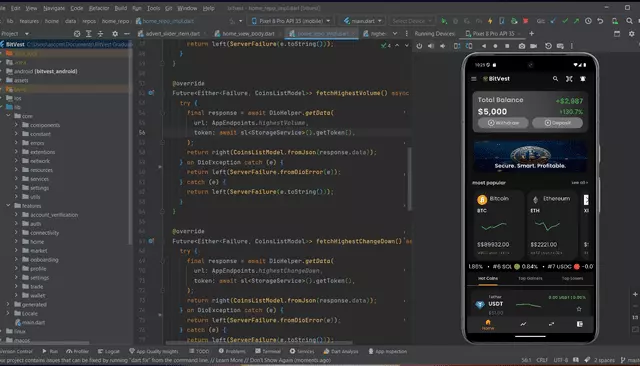Image resolution: width=640 pixels, height=366 pixels.
Task: Tap the Withdraw button in app
Action: click(x=503, y=123)
